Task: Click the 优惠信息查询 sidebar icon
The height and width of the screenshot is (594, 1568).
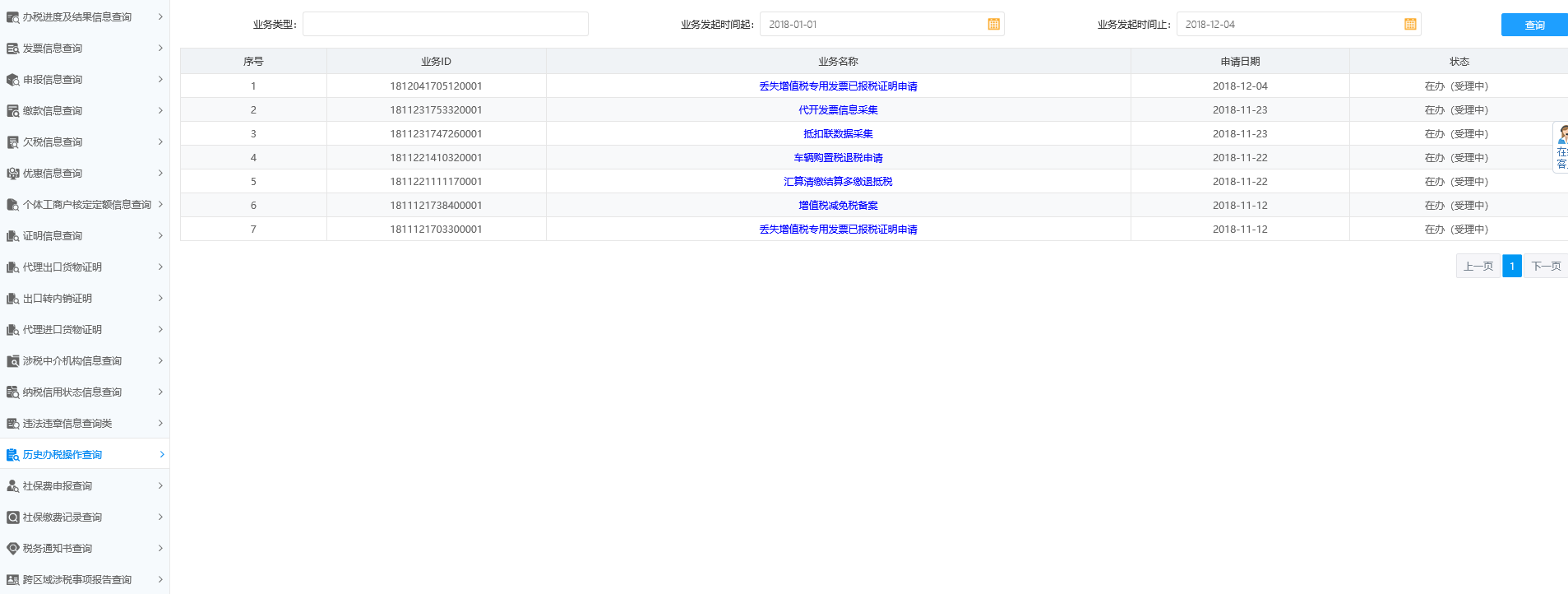Action: (12, 174)
